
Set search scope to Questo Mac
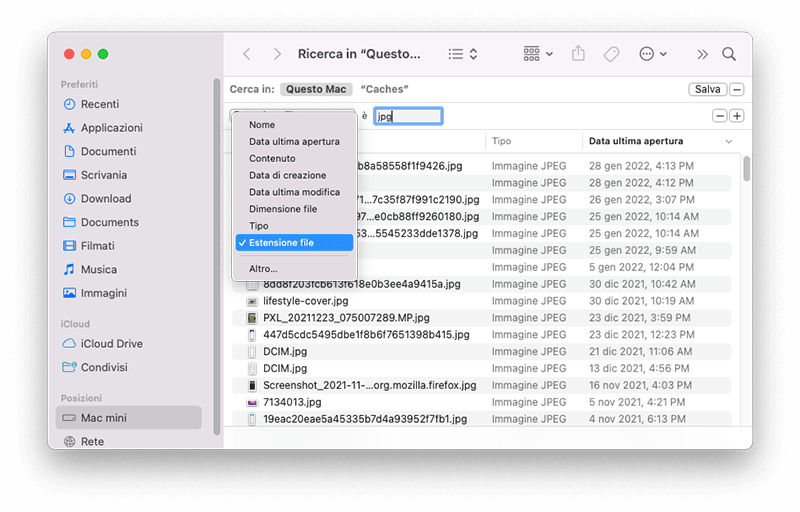click(x=316, y=89)
